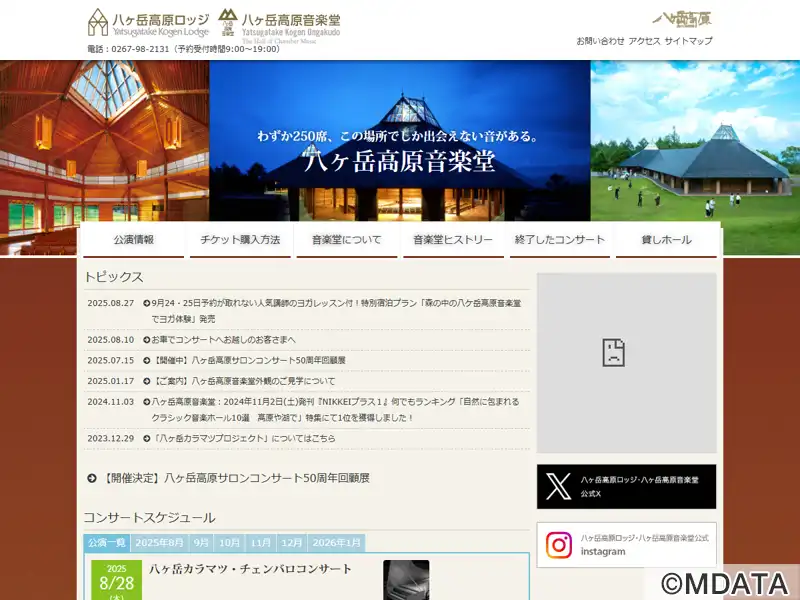This screenshot has height=600, width=800.
Task: Click the broken embed placeholder icon
Action: tap(613, 352)
